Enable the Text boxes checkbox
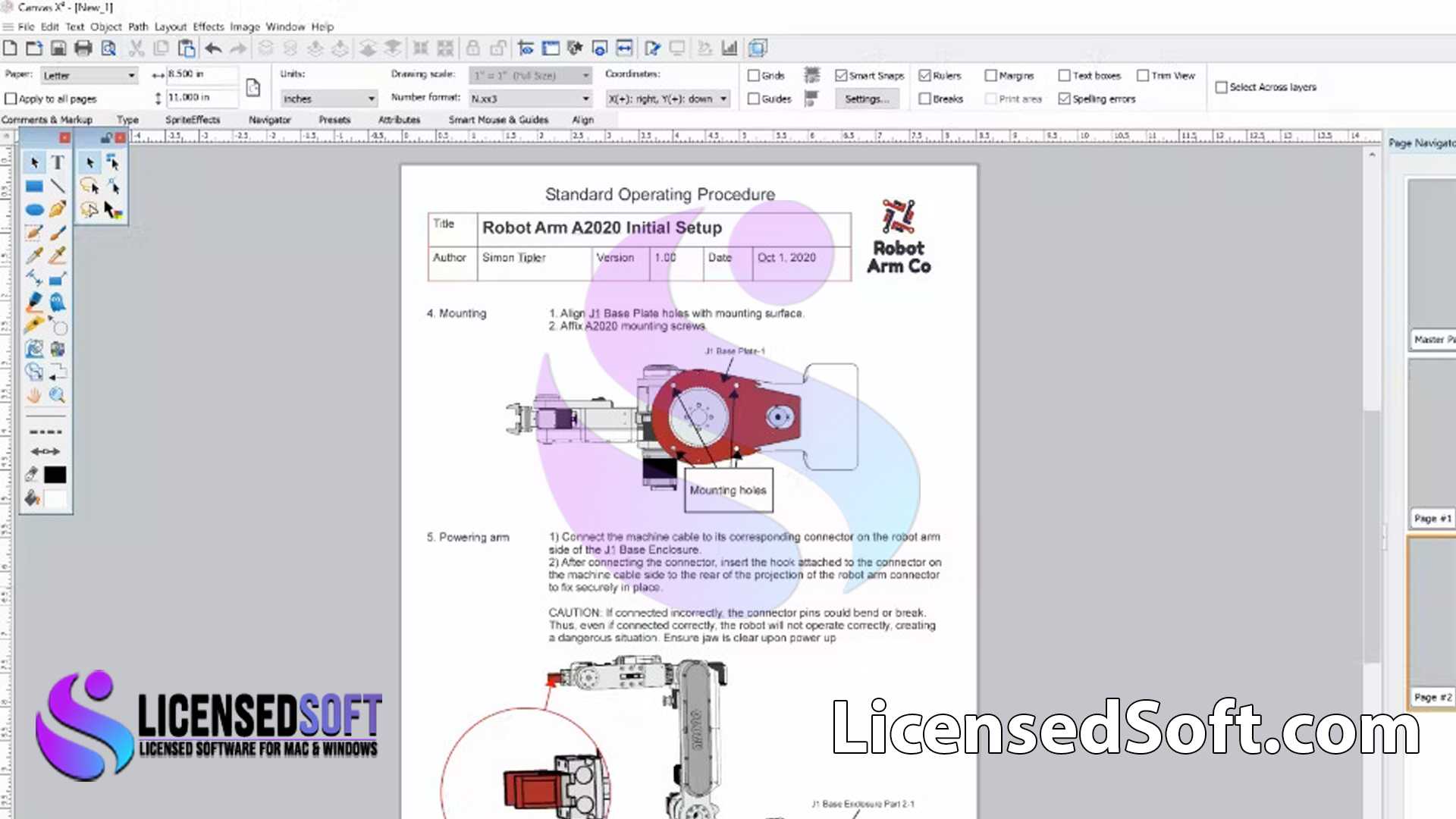 (x=1064, y=75)
